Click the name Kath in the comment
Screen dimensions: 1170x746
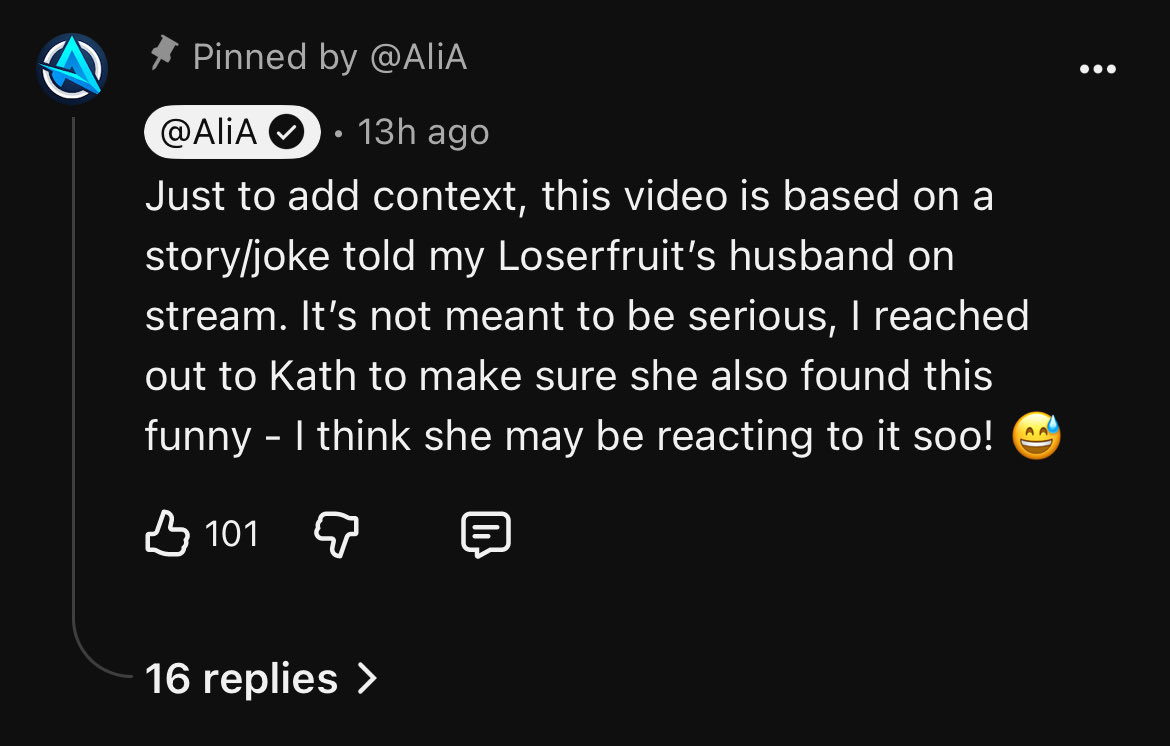point(312,375)
